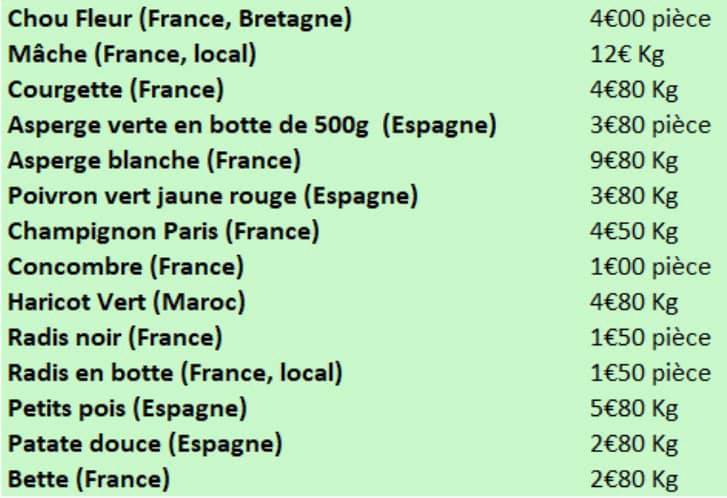Image resolution: width=727 pixels, height=498 pixels.
Task: Select the Radis noir (France) line
Action: pyautogui.click(x=115, y=338)
